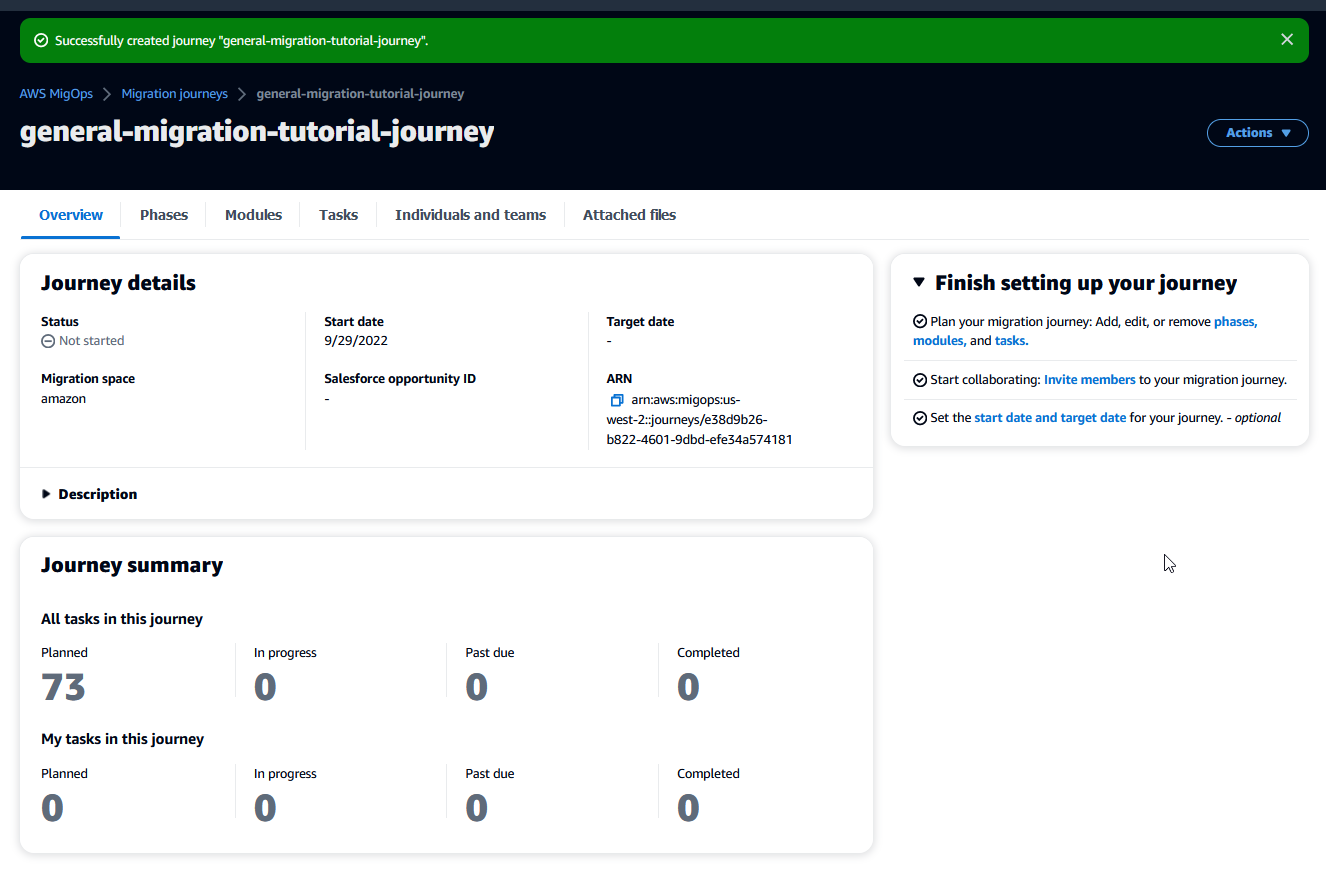
Task: Open the Actions dropdown menu
Action: (1258, 133)
